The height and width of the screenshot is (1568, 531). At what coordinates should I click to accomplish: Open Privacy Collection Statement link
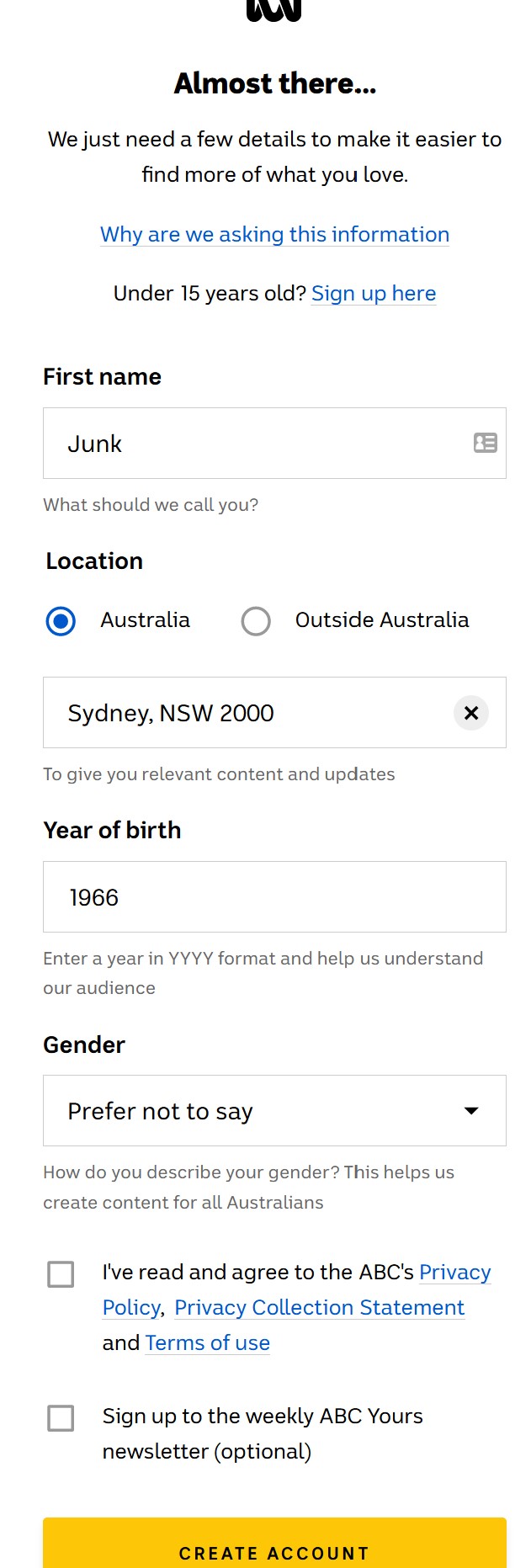(x=319, y=1308)
